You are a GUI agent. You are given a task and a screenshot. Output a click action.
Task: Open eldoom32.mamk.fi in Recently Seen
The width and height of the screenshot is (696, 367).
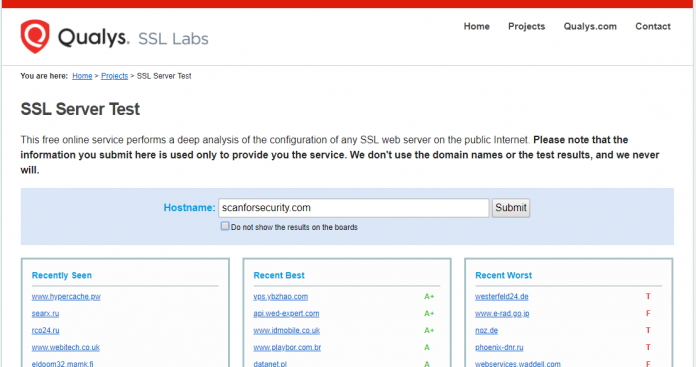(x=63, y=363)
